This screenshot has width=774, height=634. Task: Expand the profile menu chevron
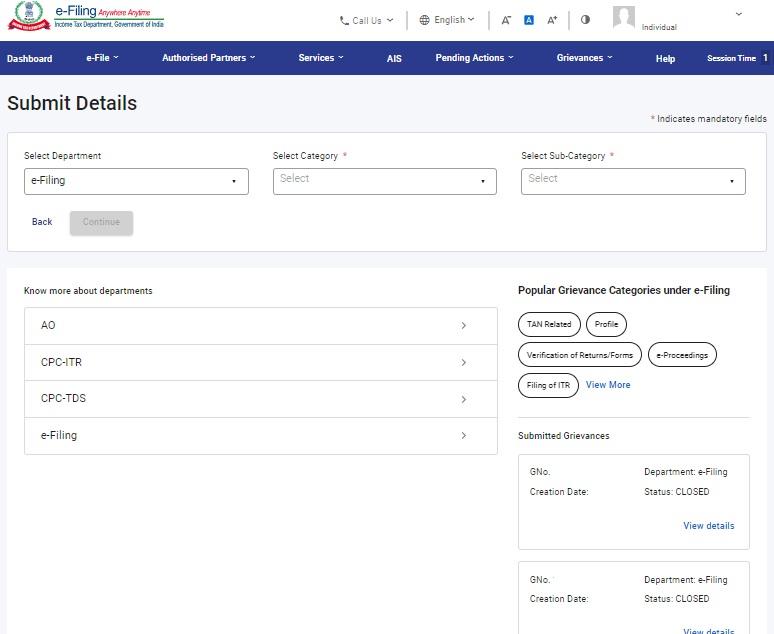click(x=739, y=15)
